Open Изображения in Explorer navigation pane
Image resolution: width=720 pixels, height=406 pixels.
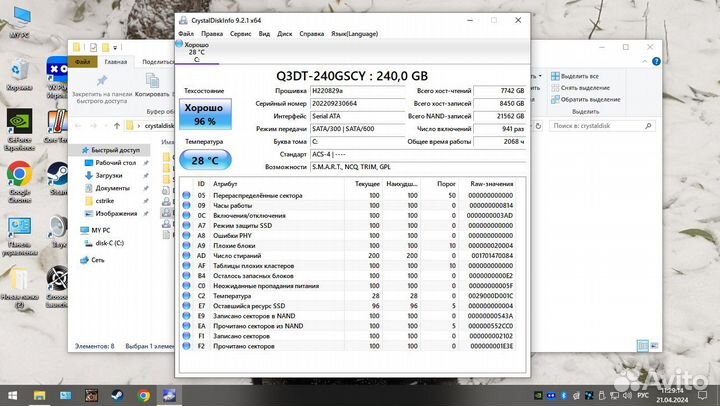click(111, 214)
